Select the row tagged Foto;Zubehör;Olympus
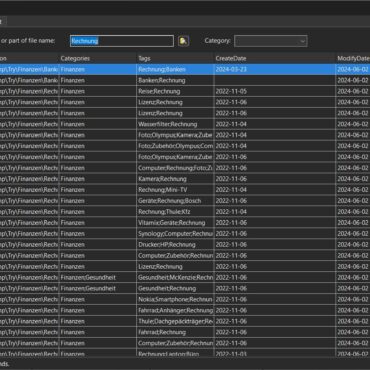Image resolution: width=370 pixels, height=370 pixels. pyautogui.click(x=185, y=146)
